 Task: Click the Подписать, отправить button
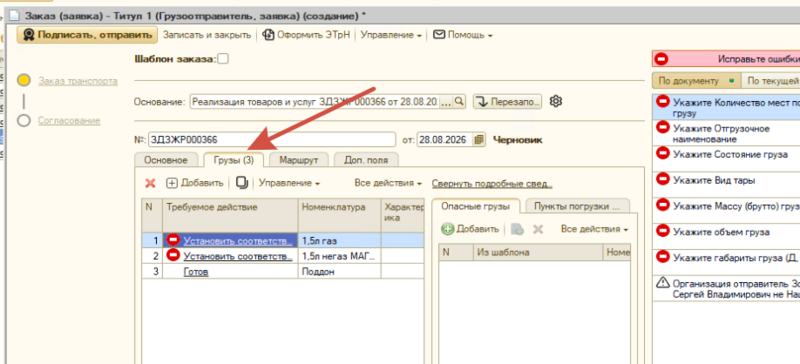[87, 35]
